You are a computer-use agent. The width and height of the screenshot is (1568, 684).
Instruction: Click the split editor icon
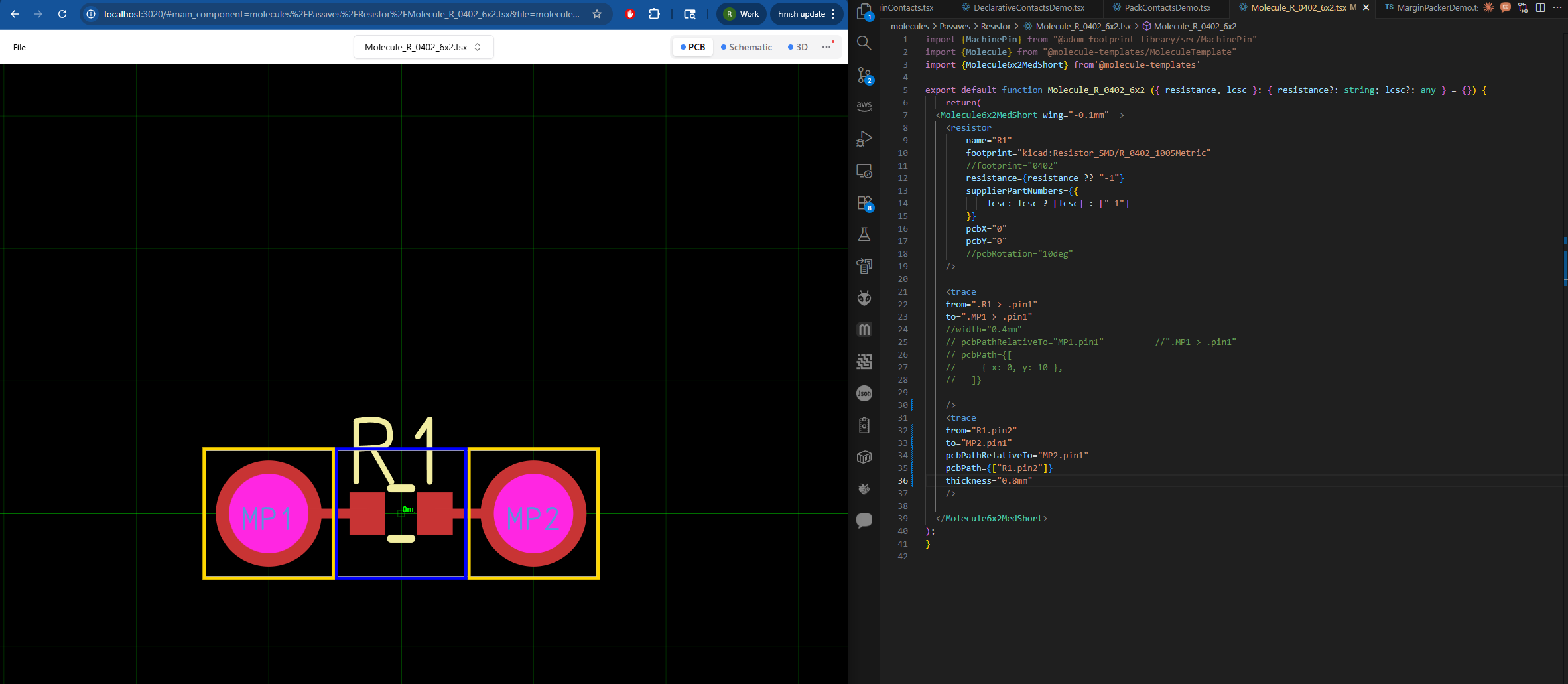pos(1540,7)
